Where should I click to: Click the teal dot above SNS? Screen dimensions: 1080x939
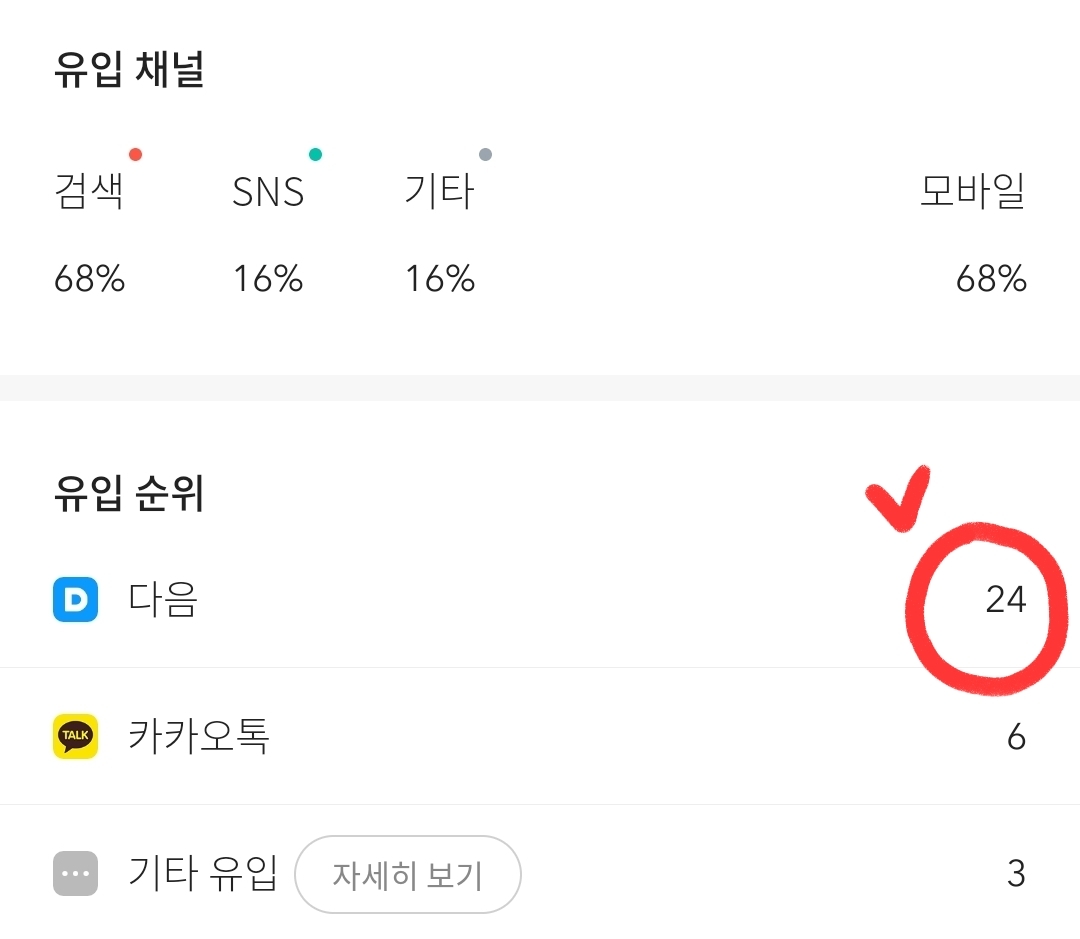[x=315, y=154]
